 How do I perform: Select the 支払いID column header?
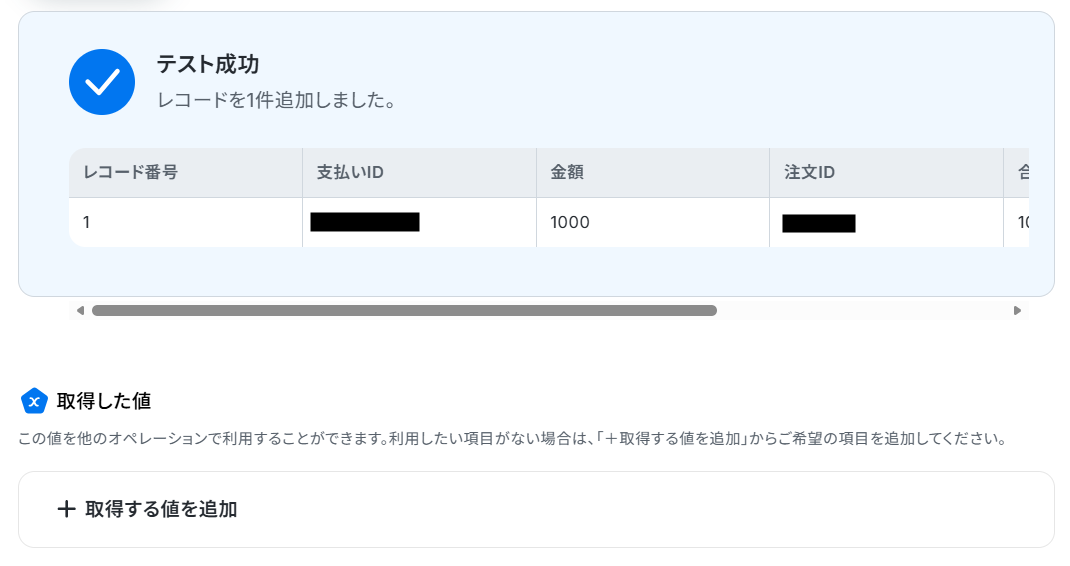coord(420,173)
